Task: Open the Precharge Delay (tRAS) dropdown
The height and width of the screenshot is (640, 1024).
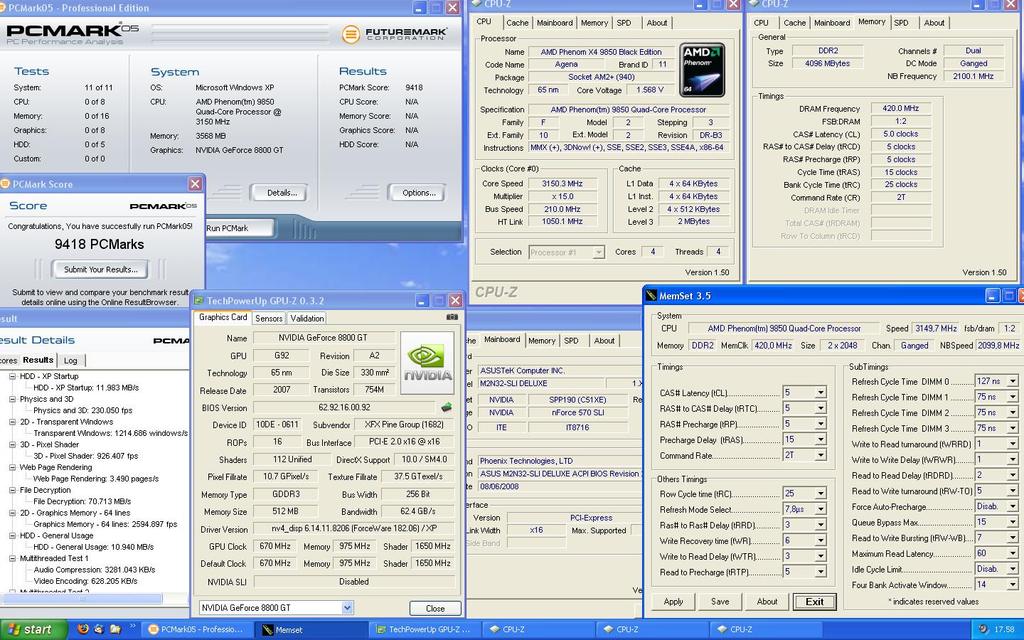Action: (821, 440)
